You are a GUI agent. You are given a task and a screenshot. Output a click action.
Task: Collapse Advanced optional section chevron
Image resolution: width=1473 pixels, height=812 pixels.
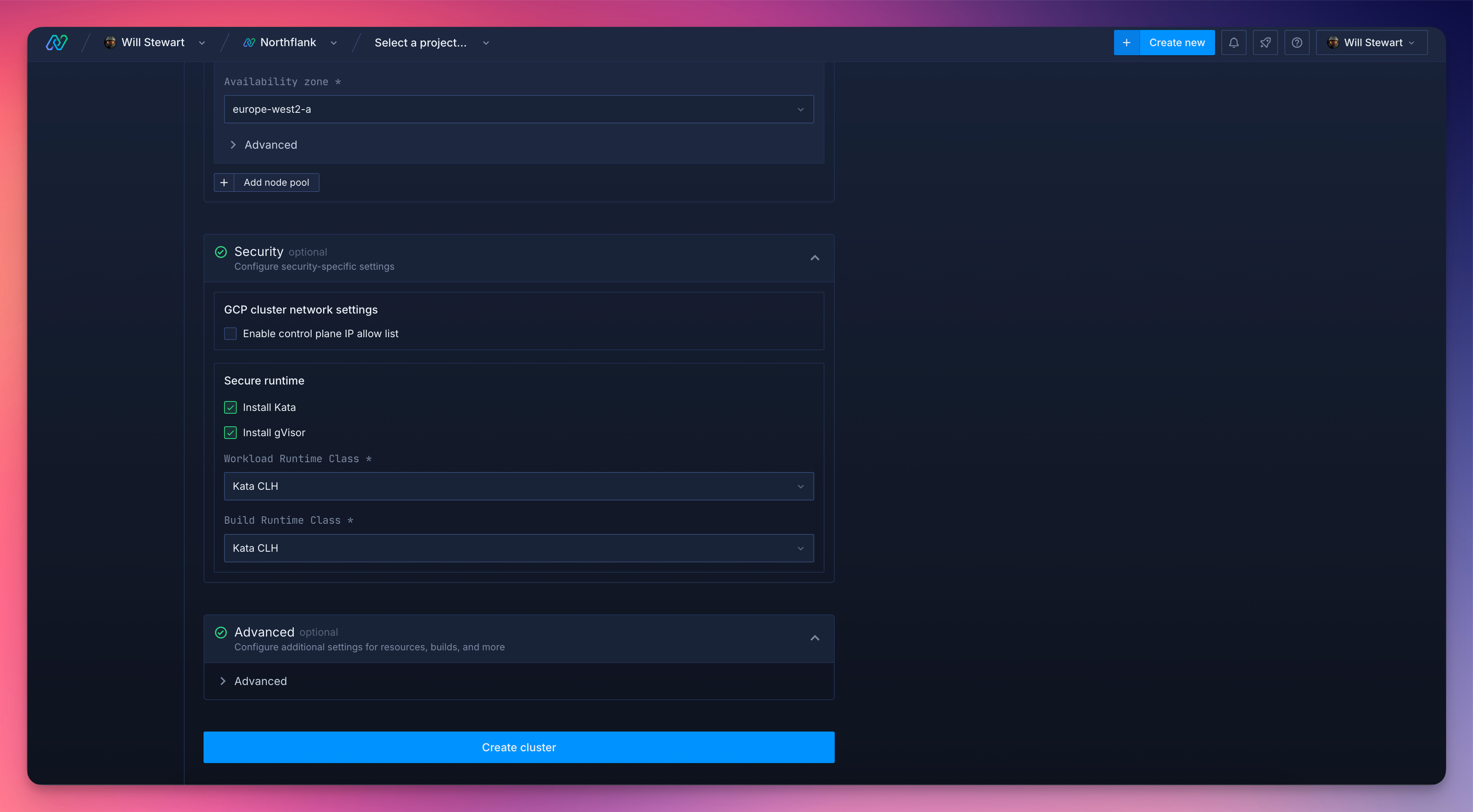tap(814, 638)
